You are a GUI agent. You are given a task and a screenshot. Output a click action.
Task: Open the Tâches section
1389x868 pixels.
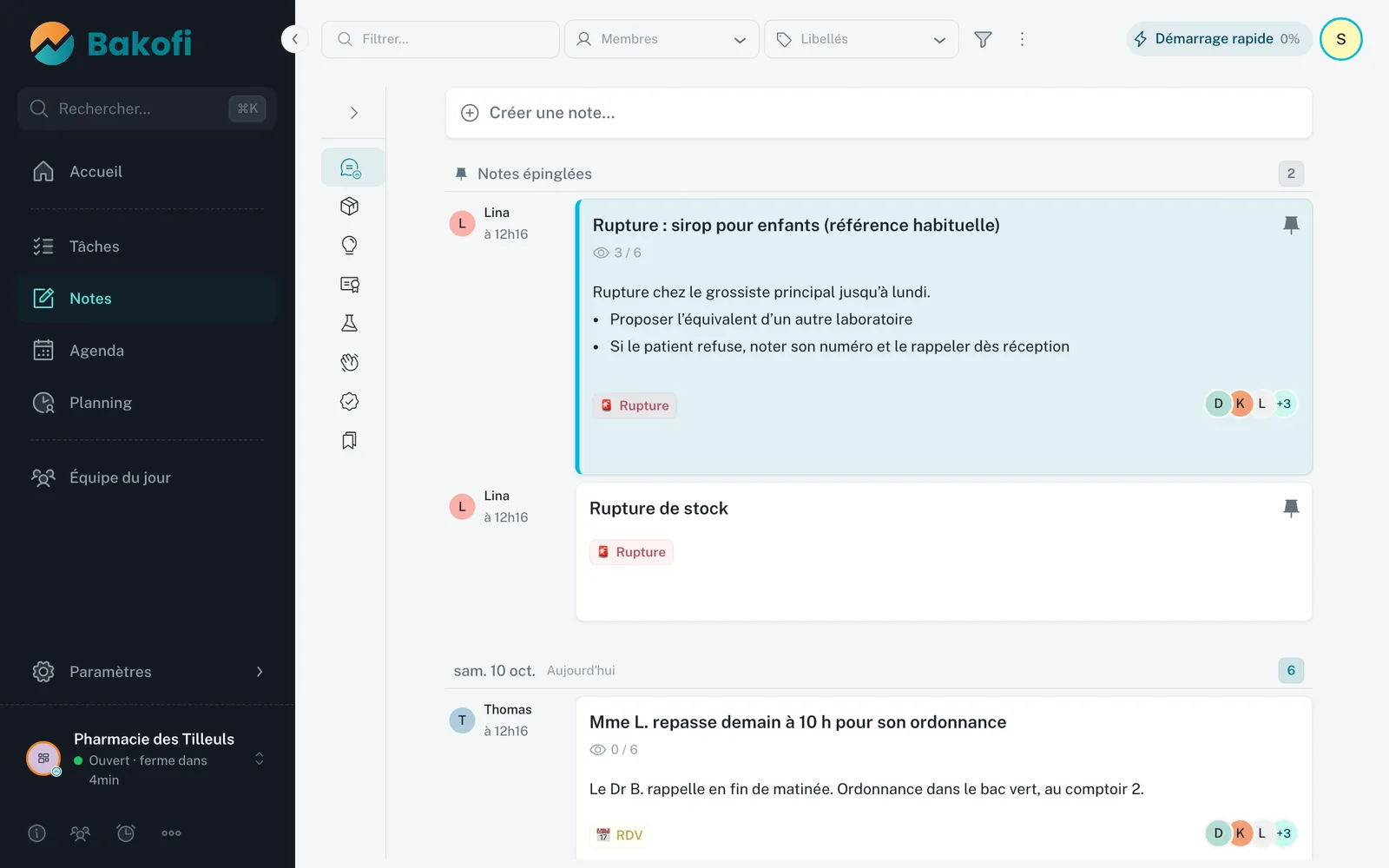tap(148, 247)
